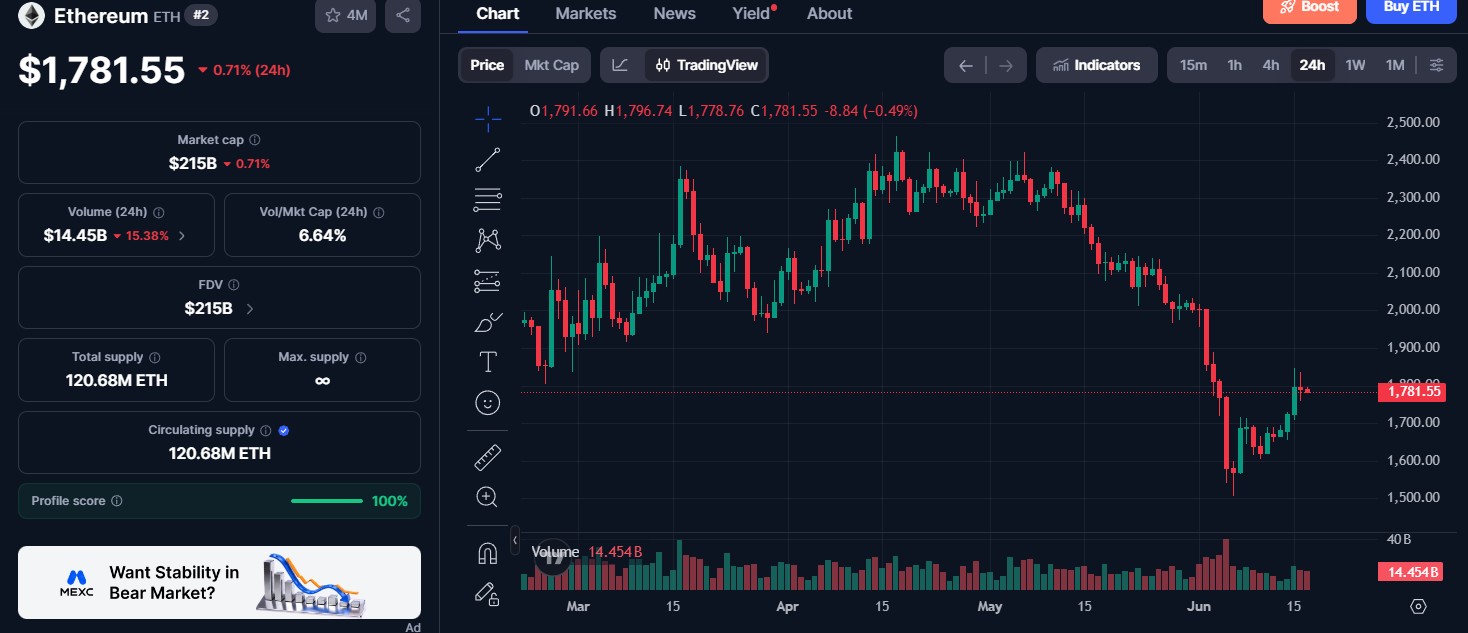Image resolution: width=1468 pixels, height=633 pixels.
Task: Click the verified badge by Circulating supply
Action: coord(284,430)
